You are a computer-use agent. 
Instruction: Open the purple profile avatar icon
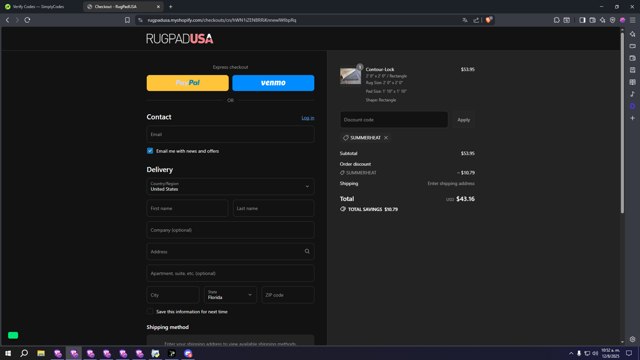(x=622, y=20)
